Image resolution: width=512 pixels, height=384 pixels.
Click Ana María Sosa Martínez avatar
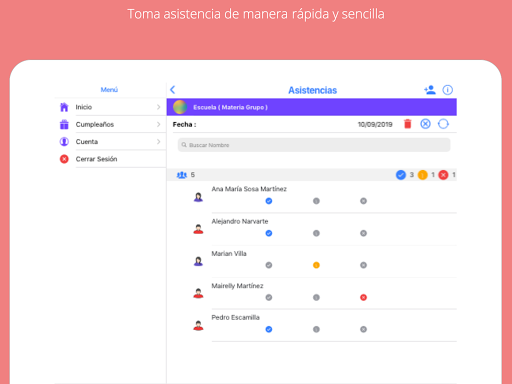(198, 197)
